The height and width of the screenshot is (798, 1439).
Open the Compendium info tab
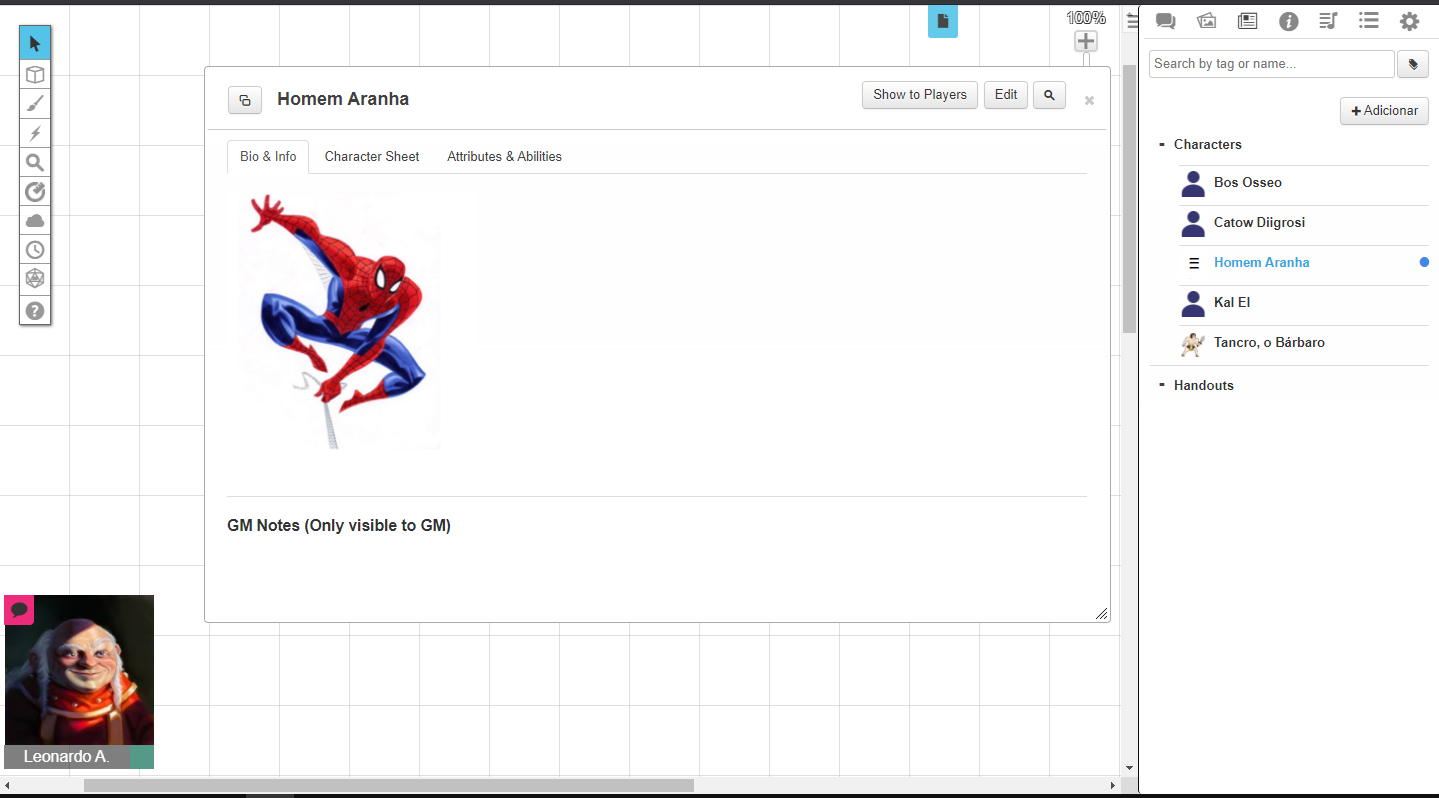point(1288,21)
